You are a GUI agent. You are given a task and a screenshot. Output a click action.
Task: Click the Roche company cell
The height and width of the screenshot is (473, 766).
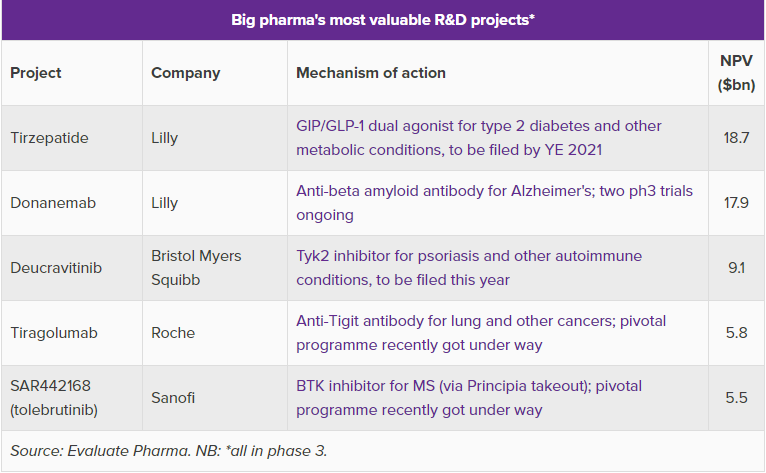(173, 333)
